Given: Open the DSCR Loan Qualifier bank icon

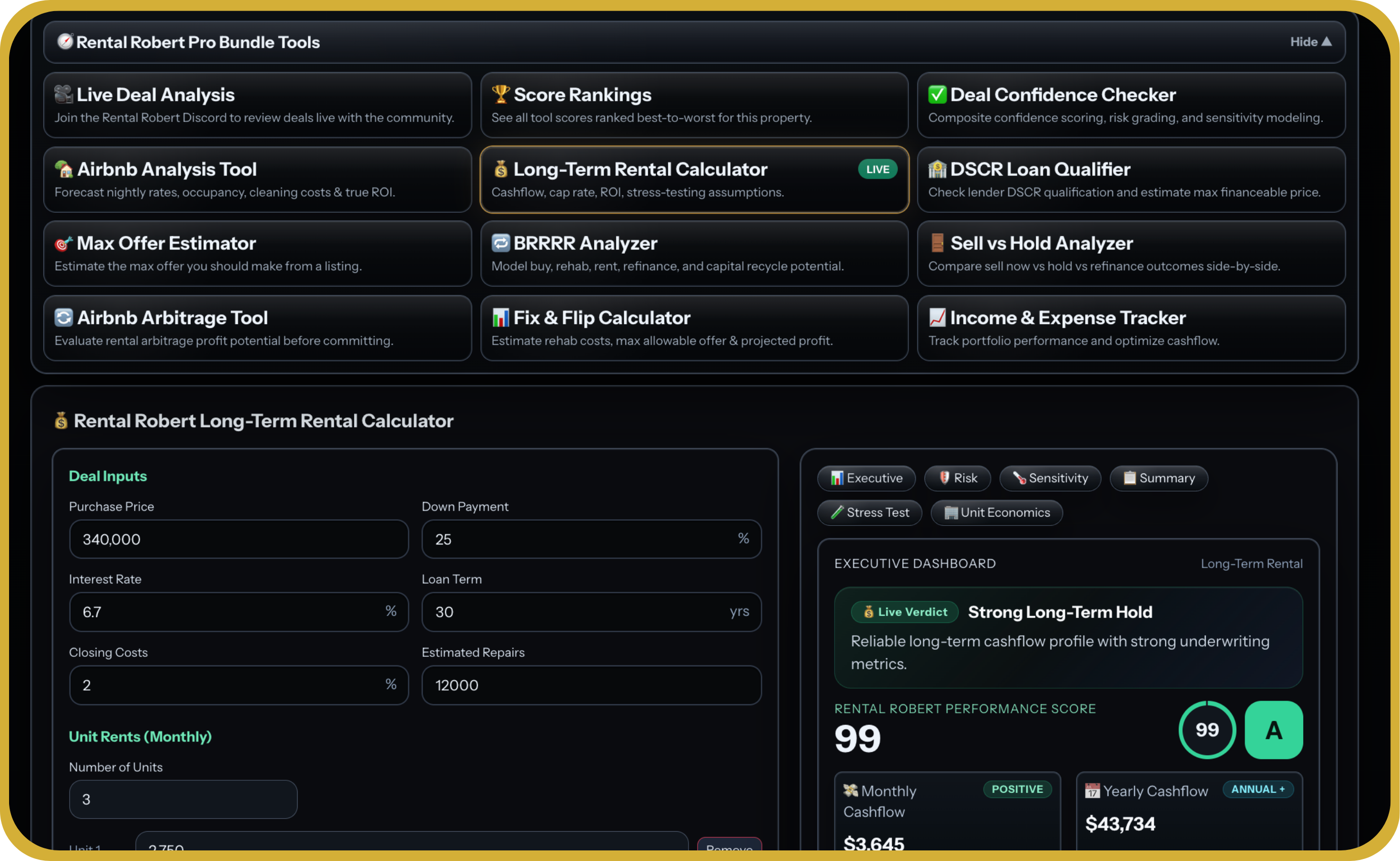Looking at the screenshot, I should point(938,168).
